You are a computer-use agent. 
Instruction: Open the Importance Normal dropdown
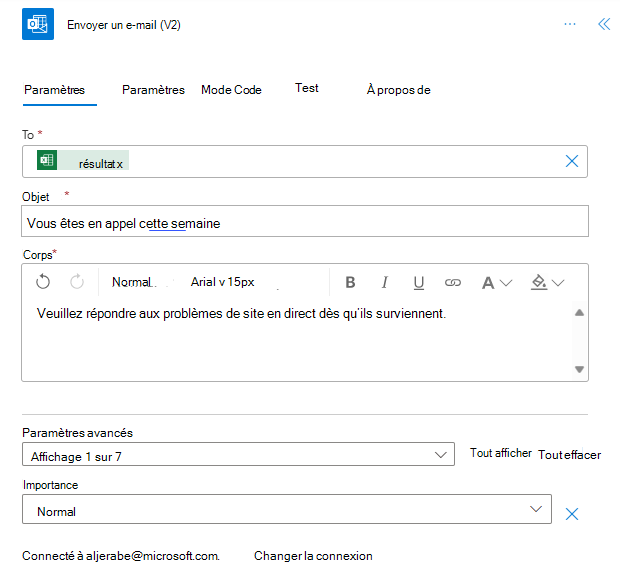coord(287,509)
